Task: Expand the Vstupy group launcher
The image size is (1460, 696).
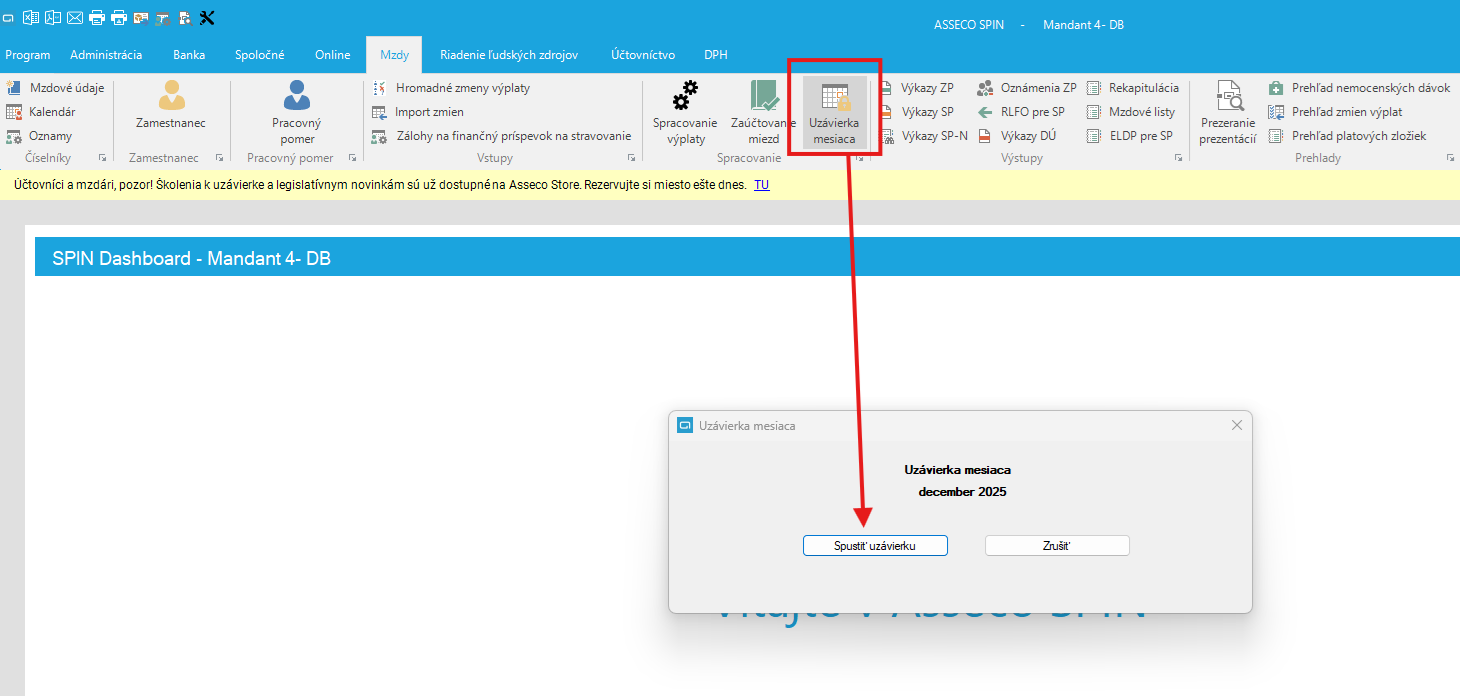Action: pos(631,159)
